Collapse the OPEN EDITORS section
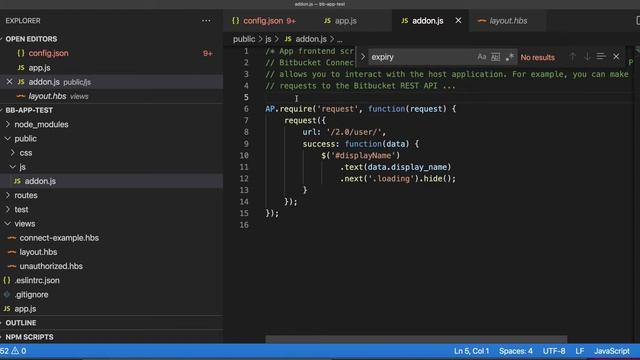The height and width of the screenshot is (360, 640). [x=31, y=39]
